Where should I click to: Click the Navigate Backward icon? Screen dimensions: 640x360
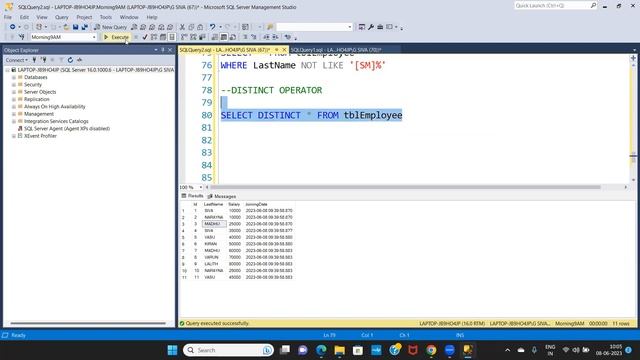tap(13, 27)
